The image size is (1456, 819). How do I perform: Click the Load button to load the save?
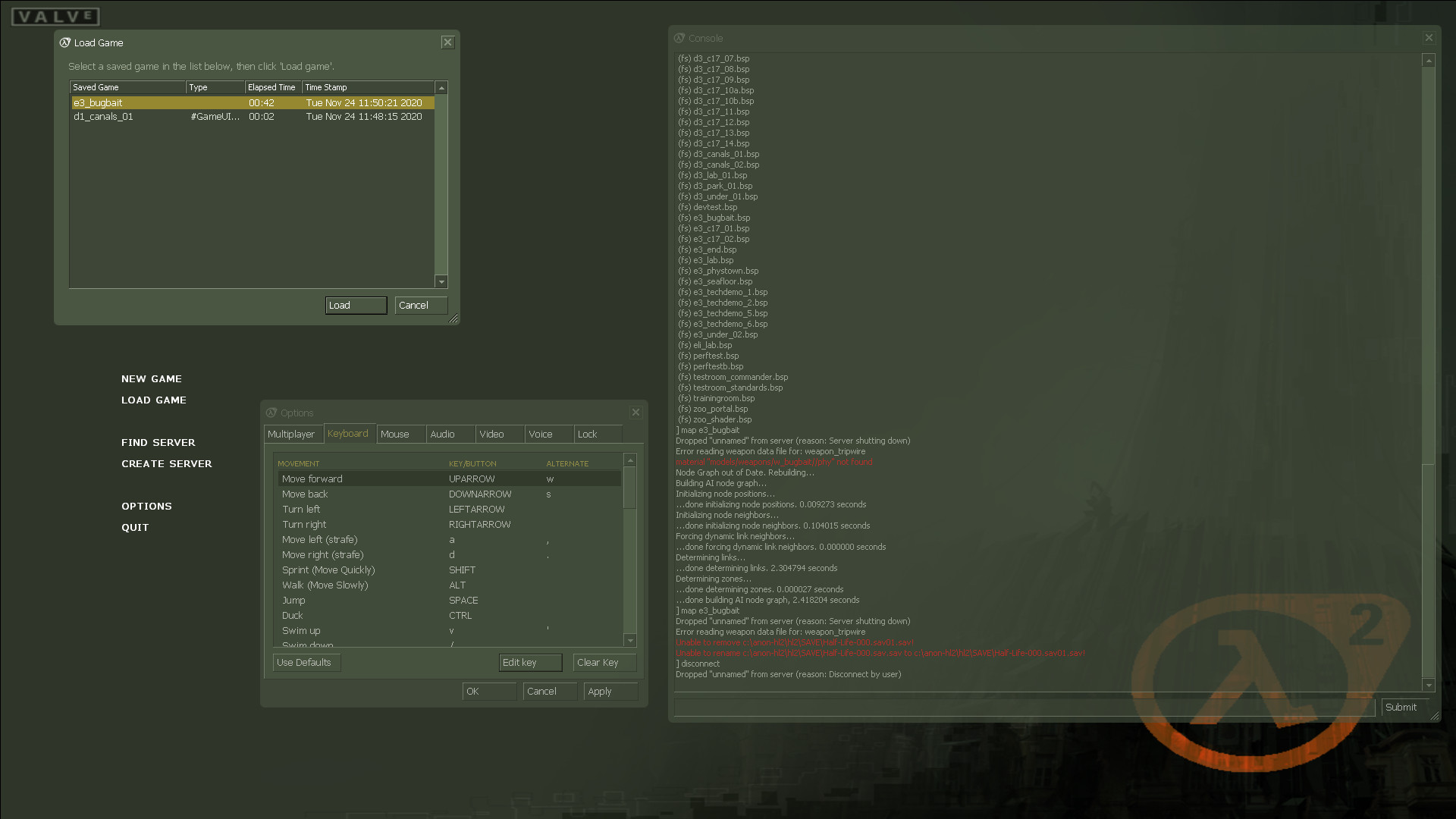pos(356,305)
